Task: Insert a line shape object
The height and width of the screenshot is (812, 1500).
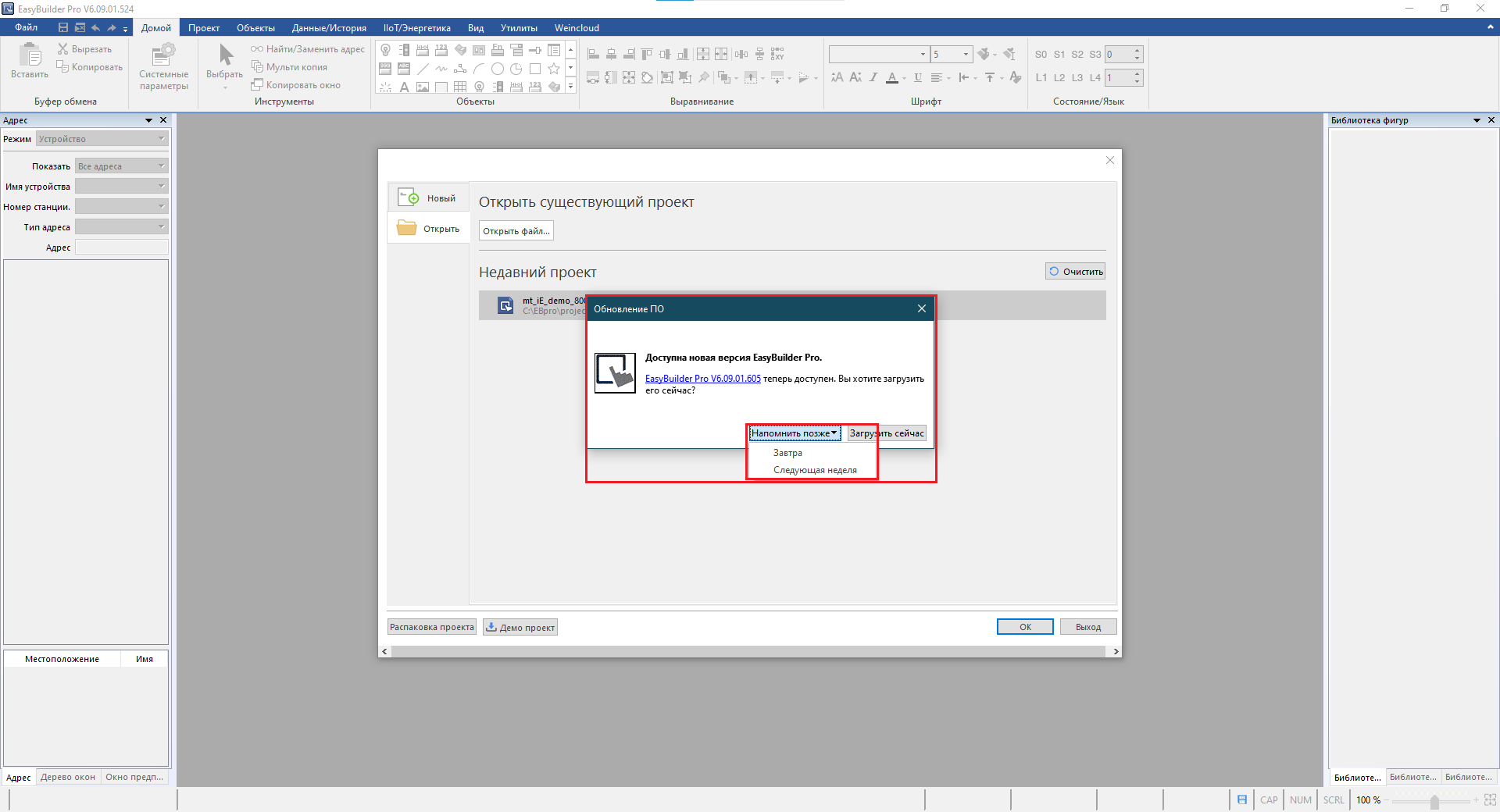Action: pyautogui.click(x=423, y=69)
